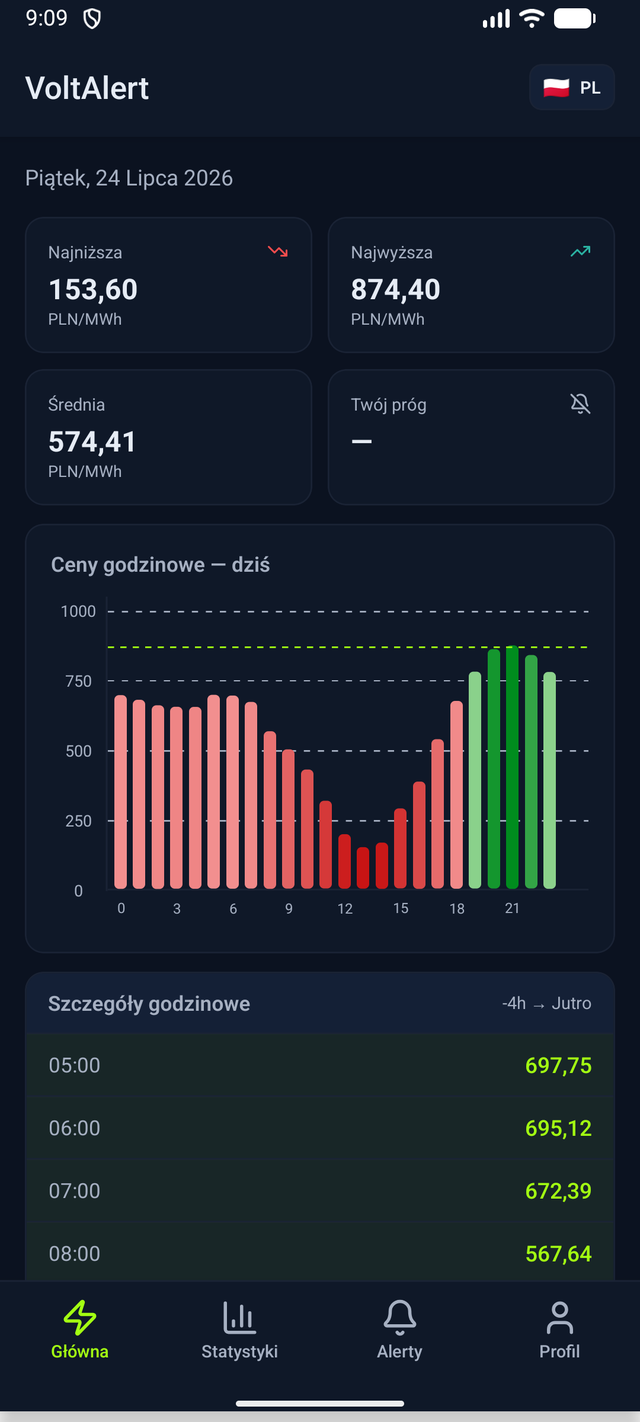Screen dimensions: 640x1422
Task: Go to the Główna tab
Action: [80, 1330]
